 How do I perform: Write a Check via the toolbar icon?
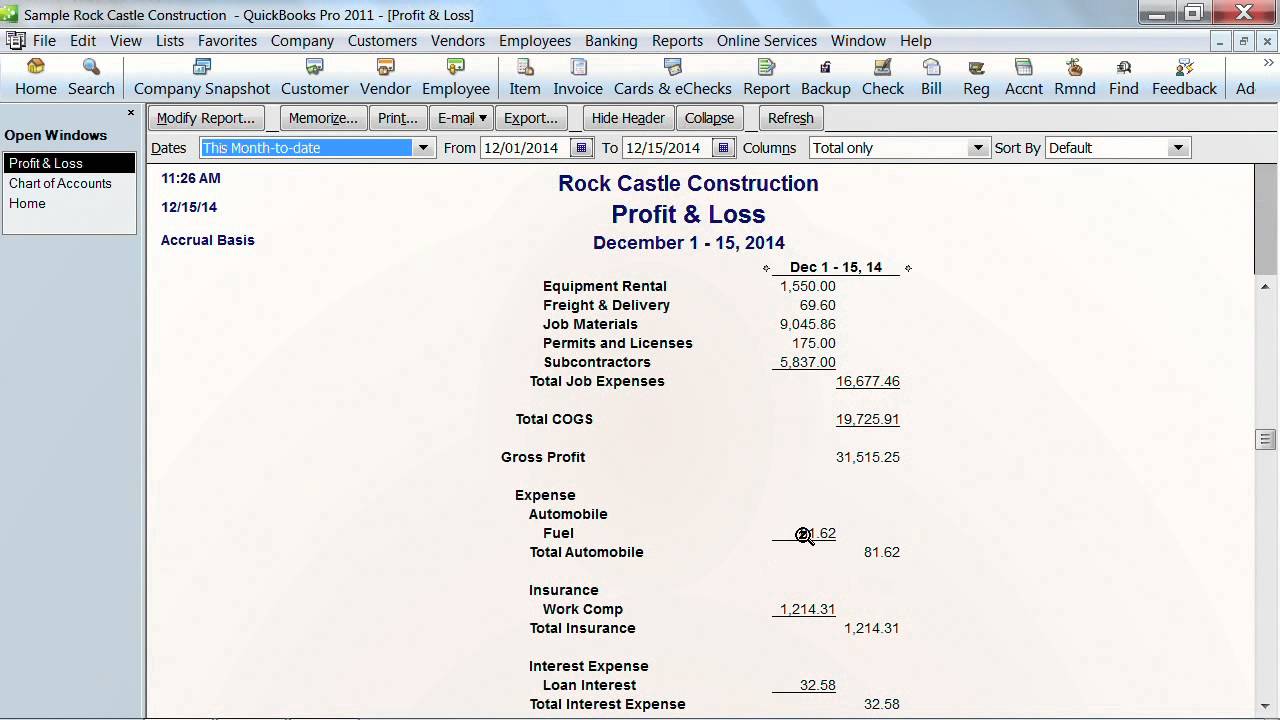tap(883, 77)
